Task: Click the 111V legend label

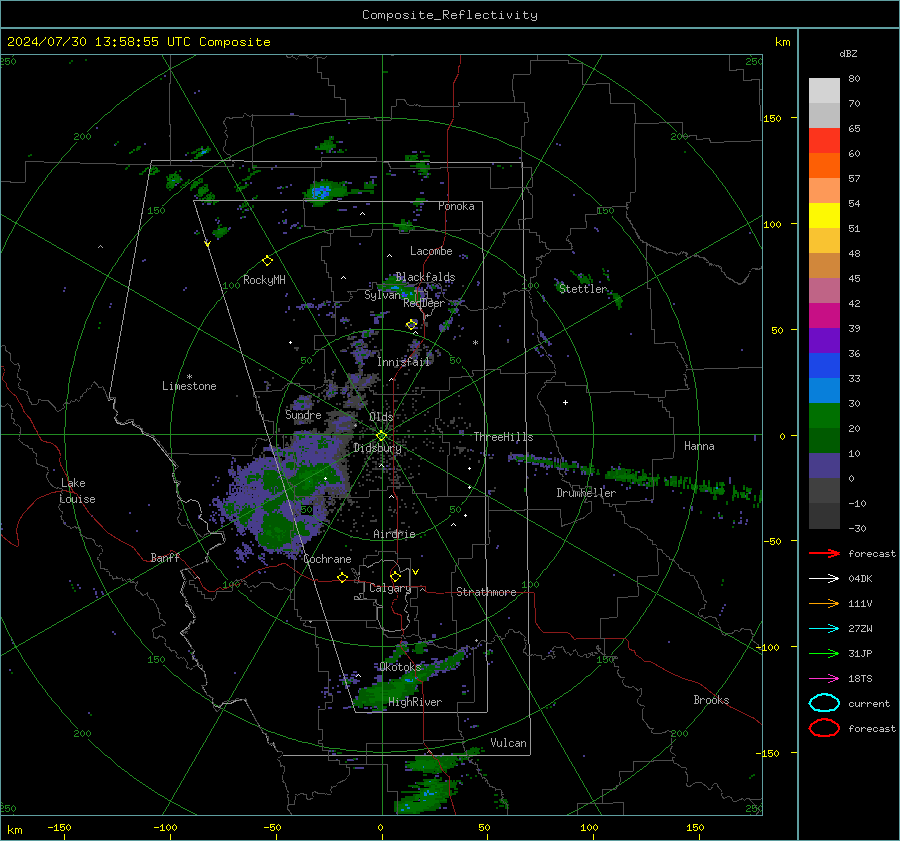Action: 860,603
